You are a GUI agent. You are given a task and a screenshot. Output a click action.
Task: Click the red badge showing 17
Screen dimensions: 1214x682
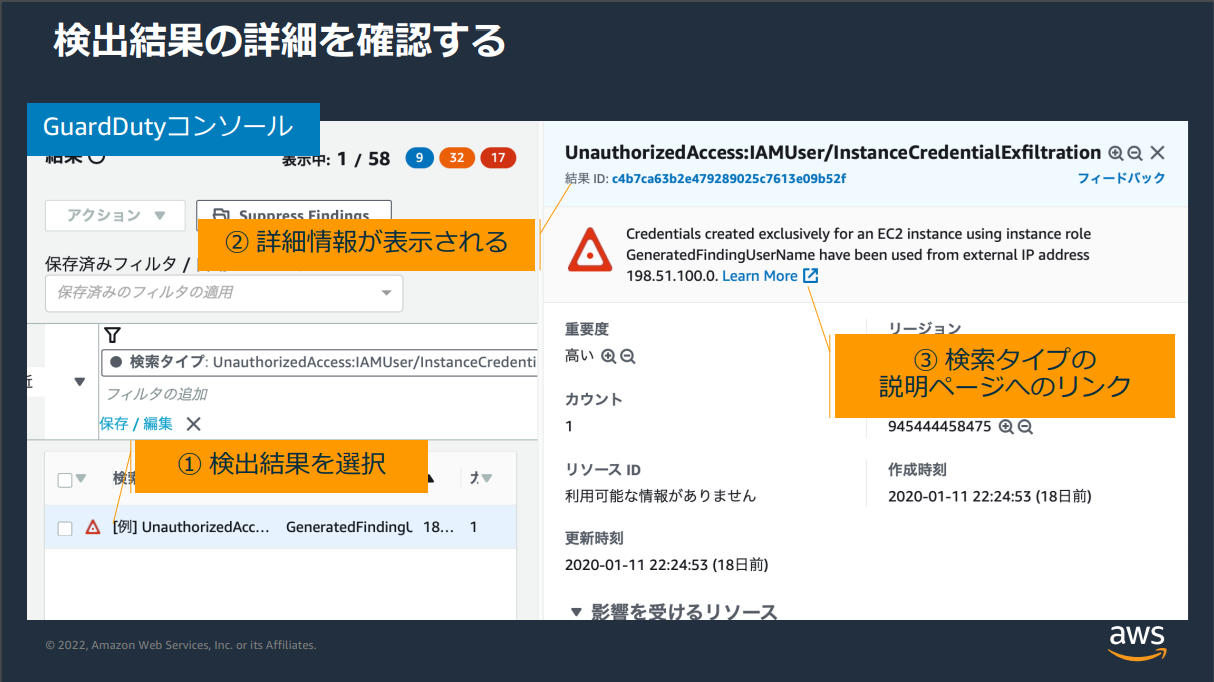point(497,158)
